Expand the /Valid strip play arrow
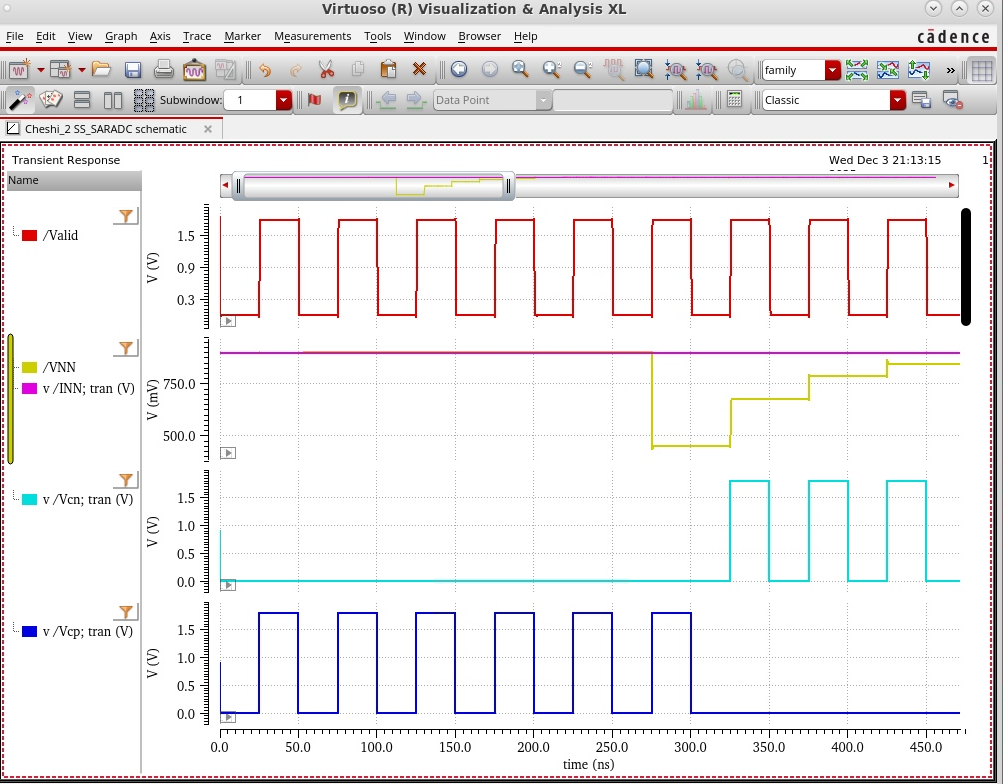 coord(228,321)
